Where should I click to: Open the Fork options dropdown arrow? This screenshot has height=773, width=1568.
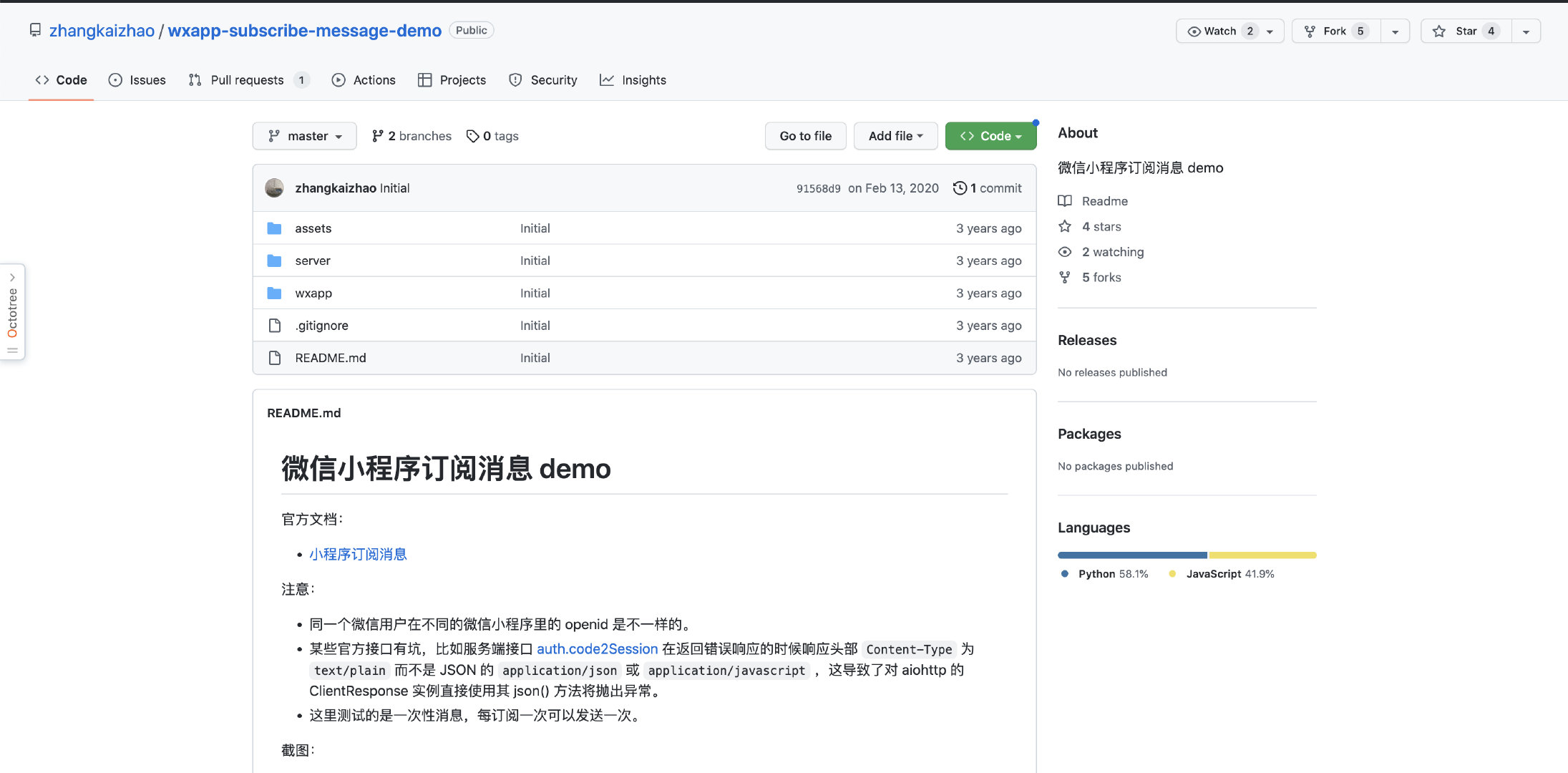click(x=1395, y=31)
